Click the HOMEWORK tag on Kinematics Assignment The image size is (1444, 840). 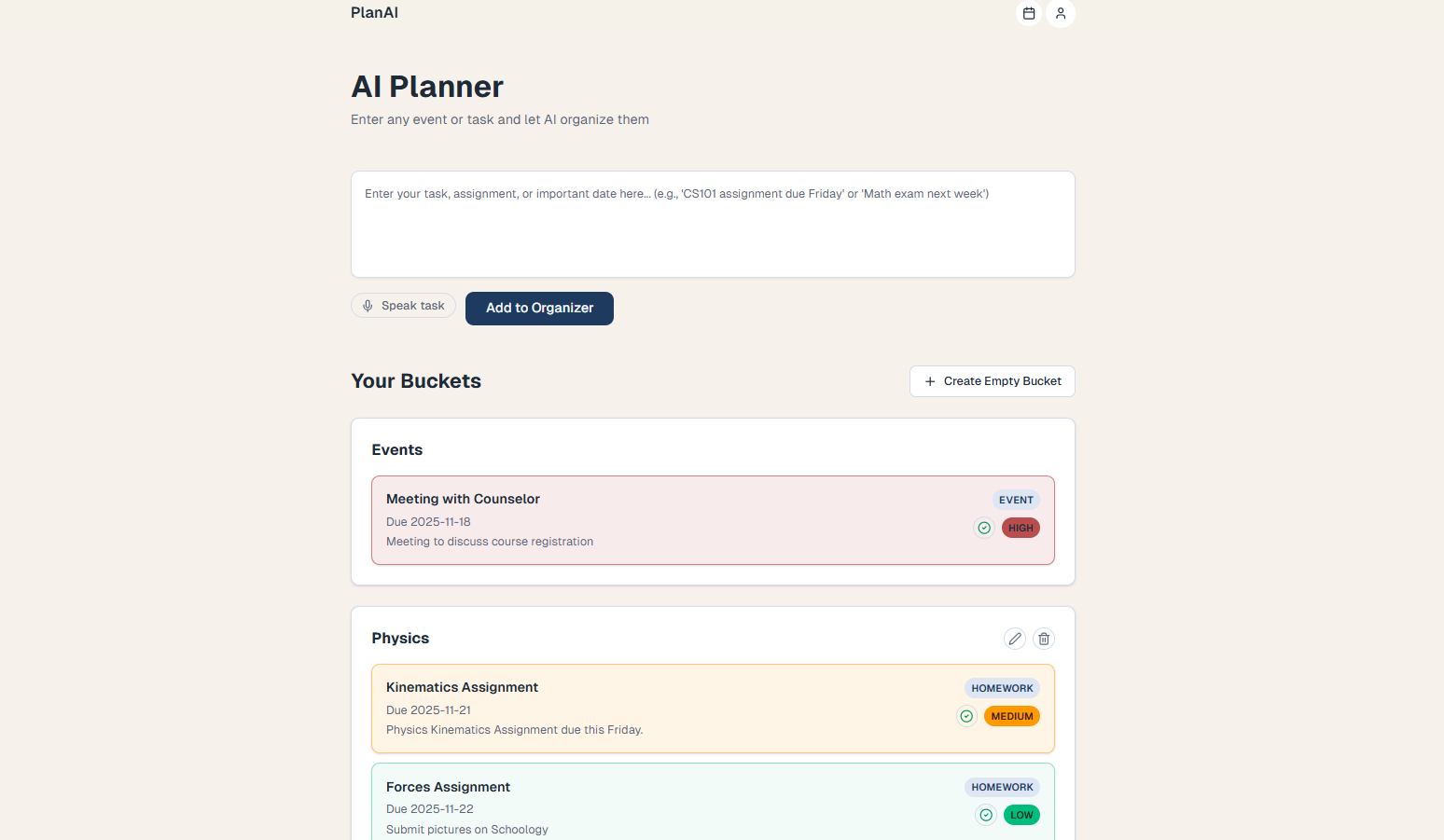coord(1002,688)
